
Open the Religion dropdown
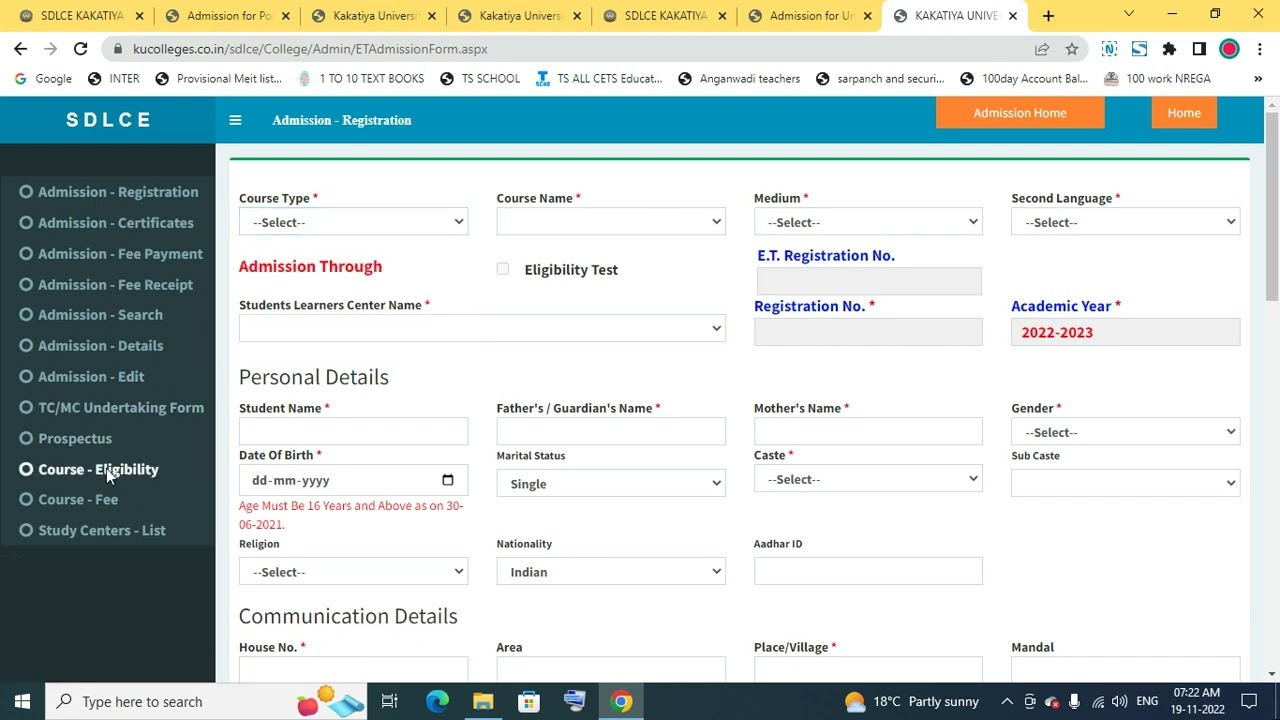pyautogui.click(x=353, y=572)
